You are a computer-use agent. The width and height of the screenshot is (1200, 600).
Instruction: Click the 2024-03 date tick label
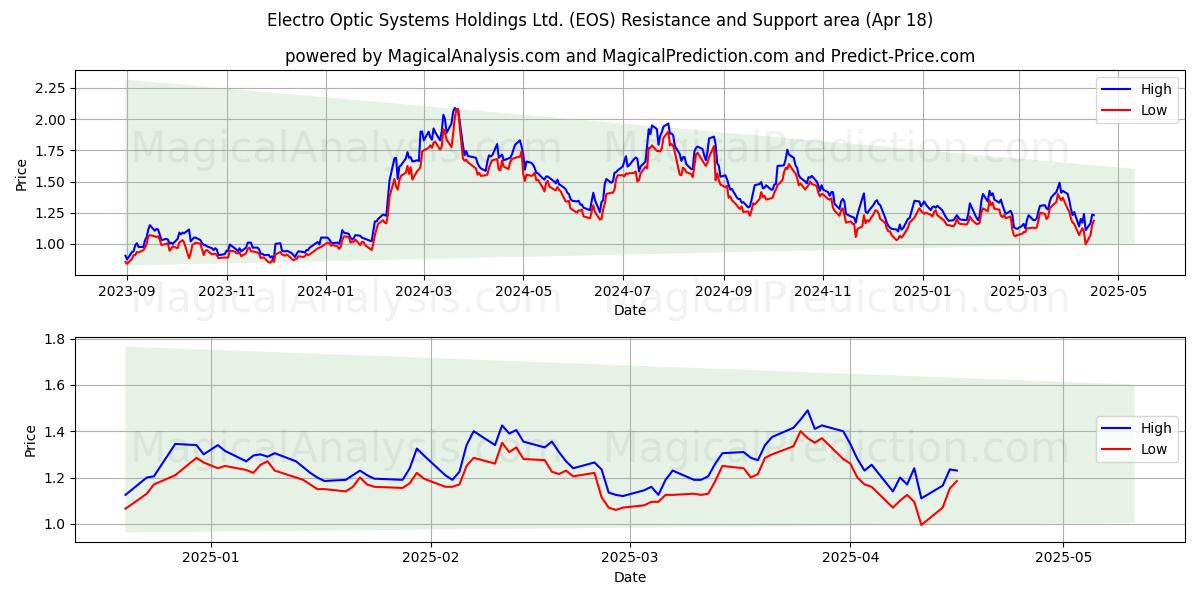423,290
